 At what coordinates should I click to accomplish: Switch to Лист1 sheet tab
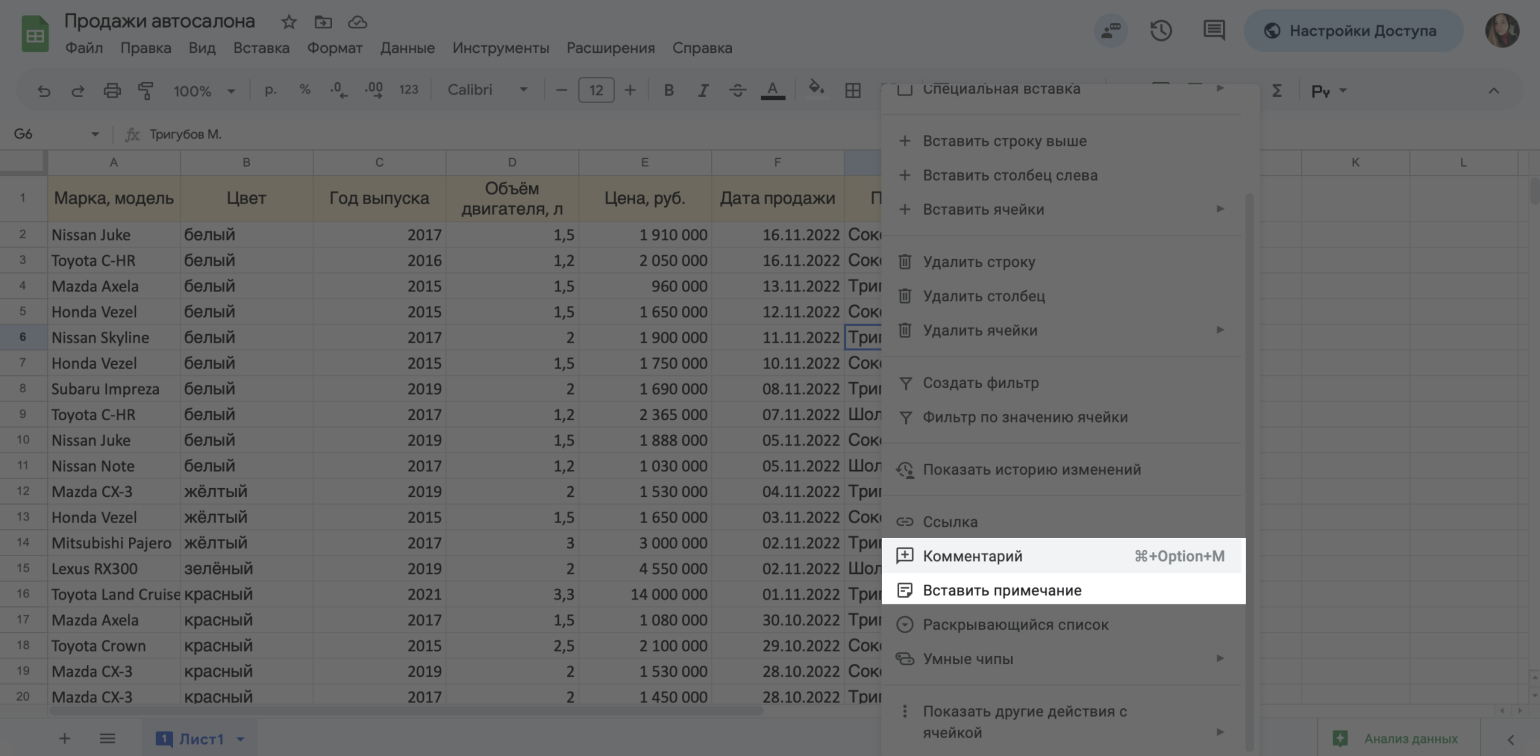pos(200,739)
